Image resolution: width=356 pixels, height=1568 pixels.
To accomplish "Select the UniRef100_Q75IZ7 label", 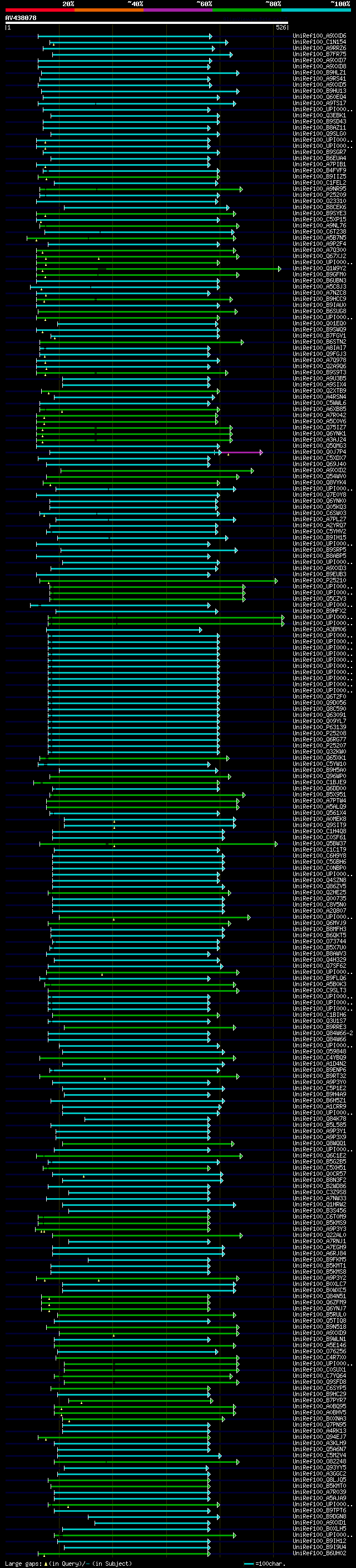I will (319, 427).
